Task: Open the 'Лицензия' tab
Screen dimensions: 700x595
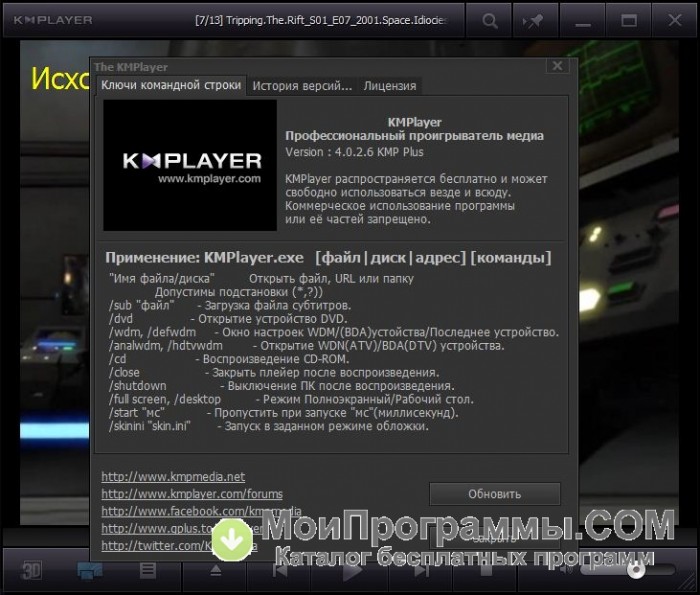Action: [390, 86]
